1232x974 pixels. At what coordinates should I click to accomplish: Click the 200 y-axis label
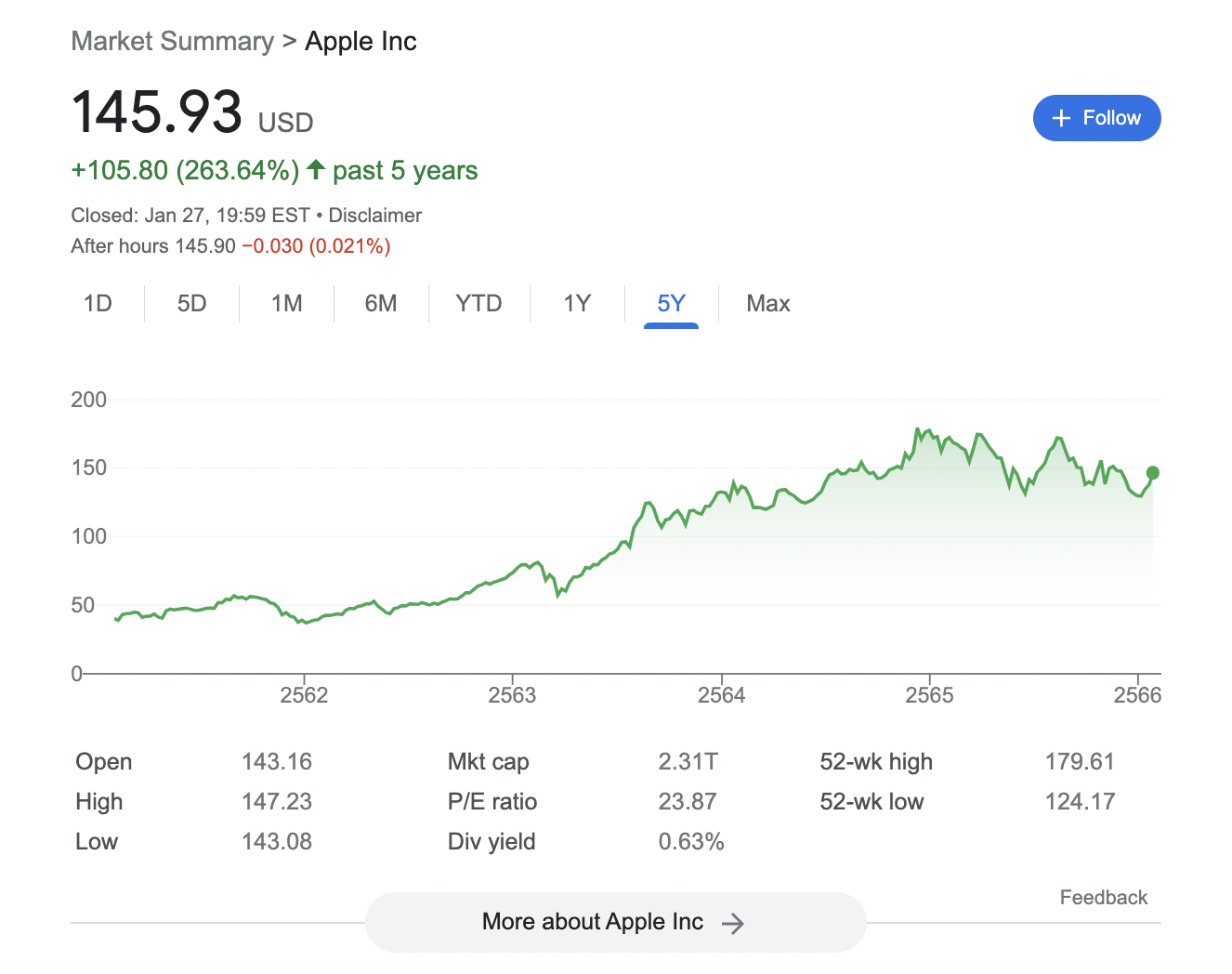[x=89, y=400]
